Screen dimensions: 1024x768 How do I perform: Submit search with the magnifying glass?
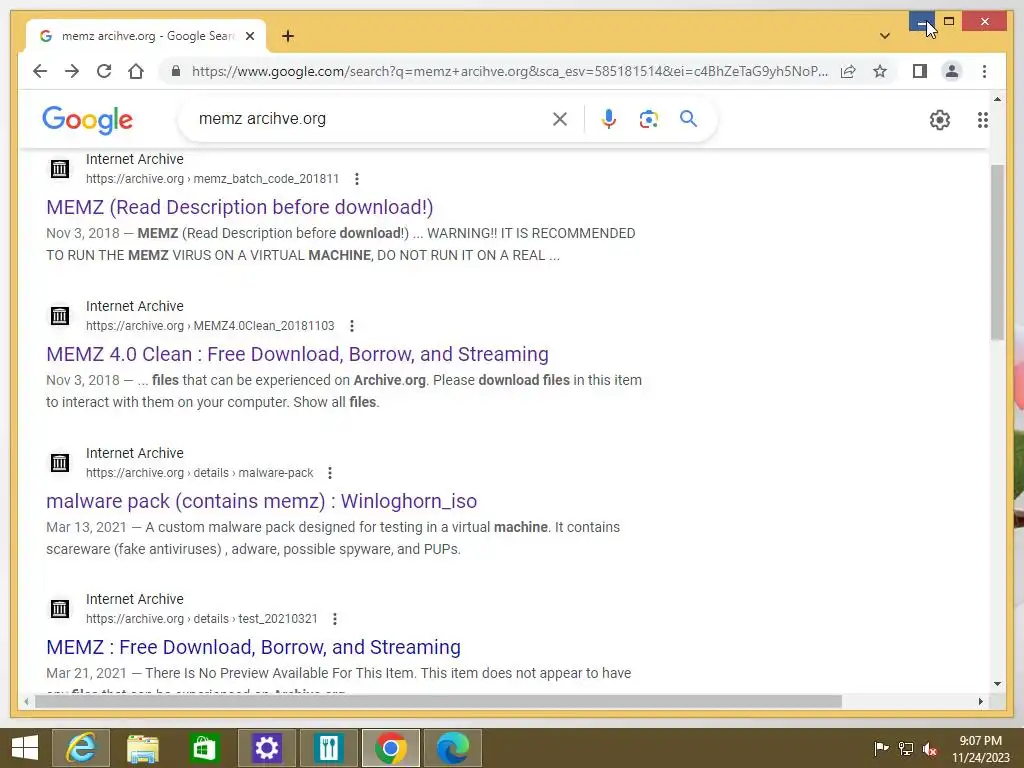pos(688,119)
